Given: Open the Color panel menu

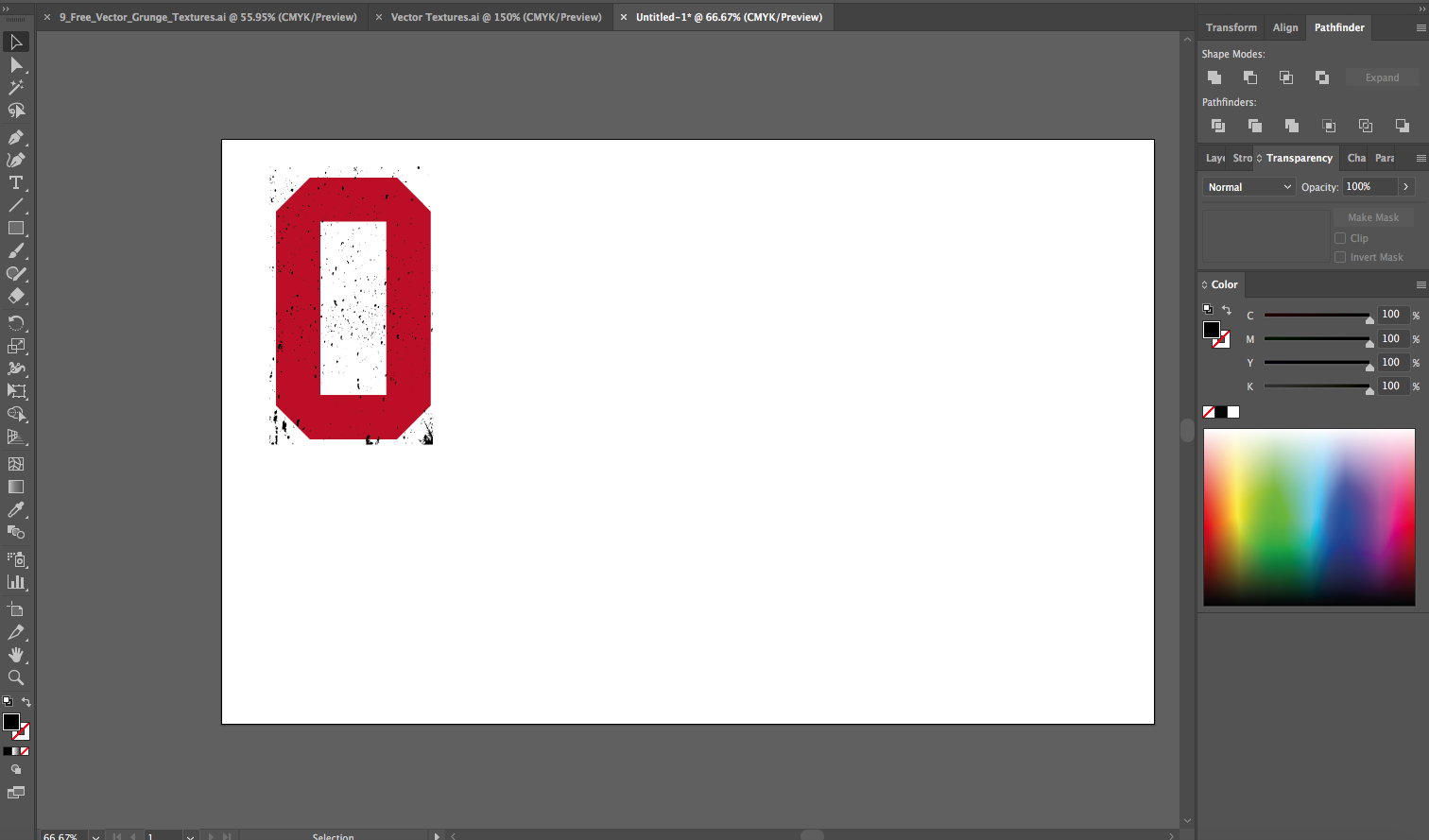Looking at the screenshot, I should point(1420,284).
